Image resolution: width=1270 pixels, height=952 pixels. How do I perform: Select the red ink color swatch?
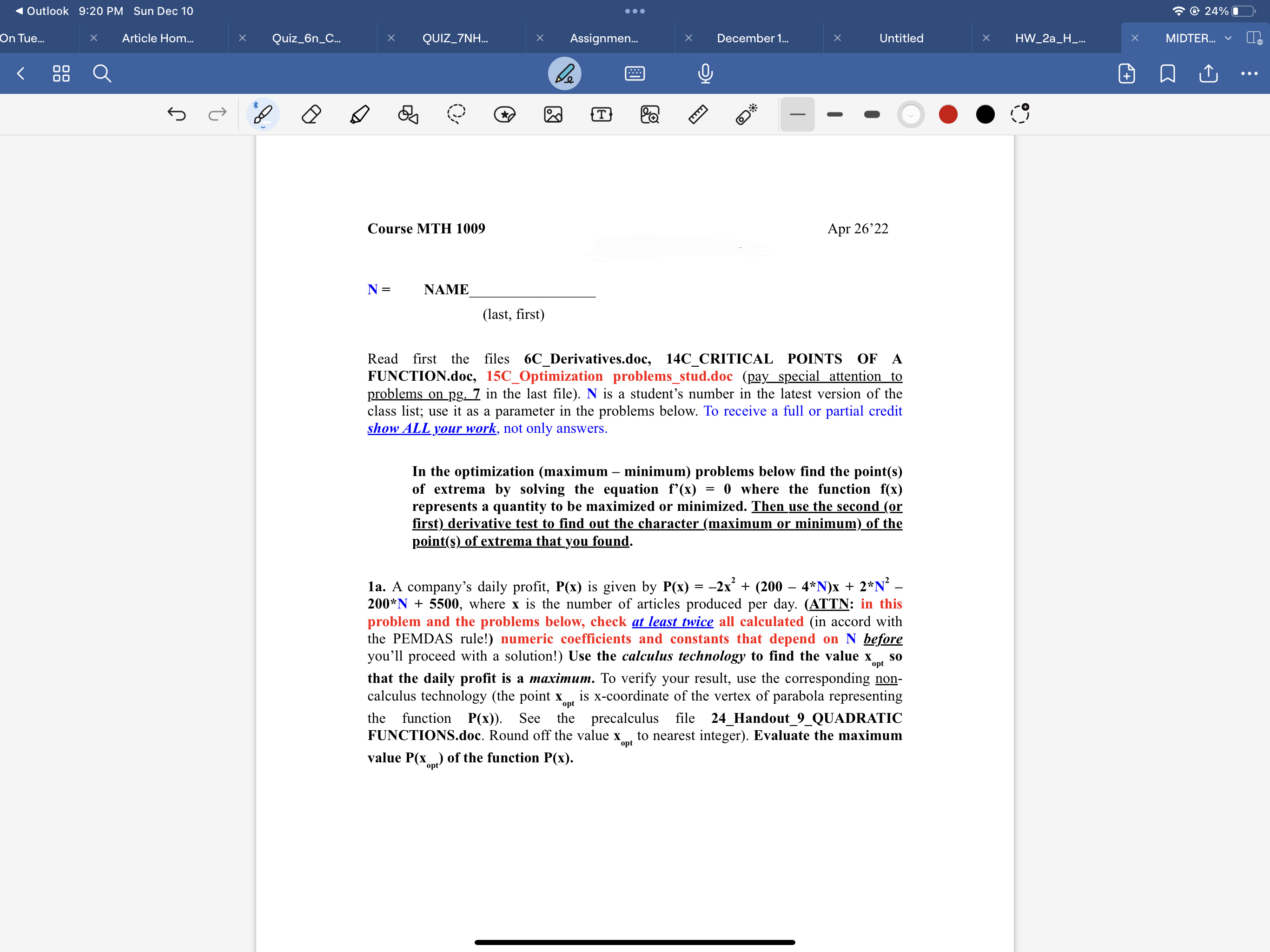(x=948, y=114)
